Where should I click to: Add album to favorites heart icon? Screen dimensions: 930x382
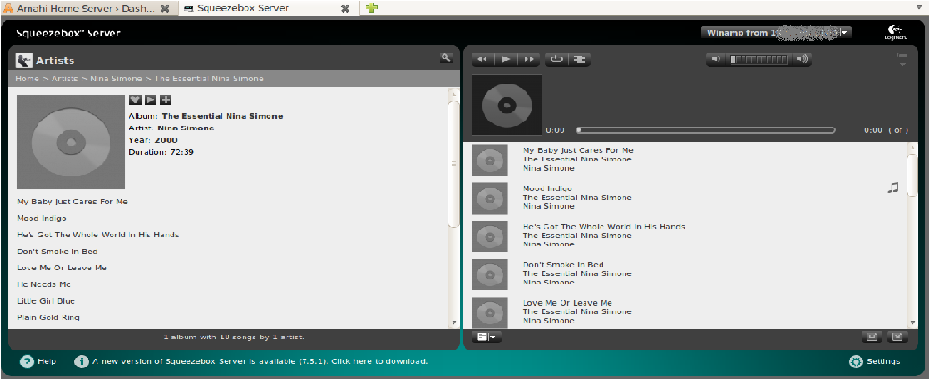pos(135,100)
